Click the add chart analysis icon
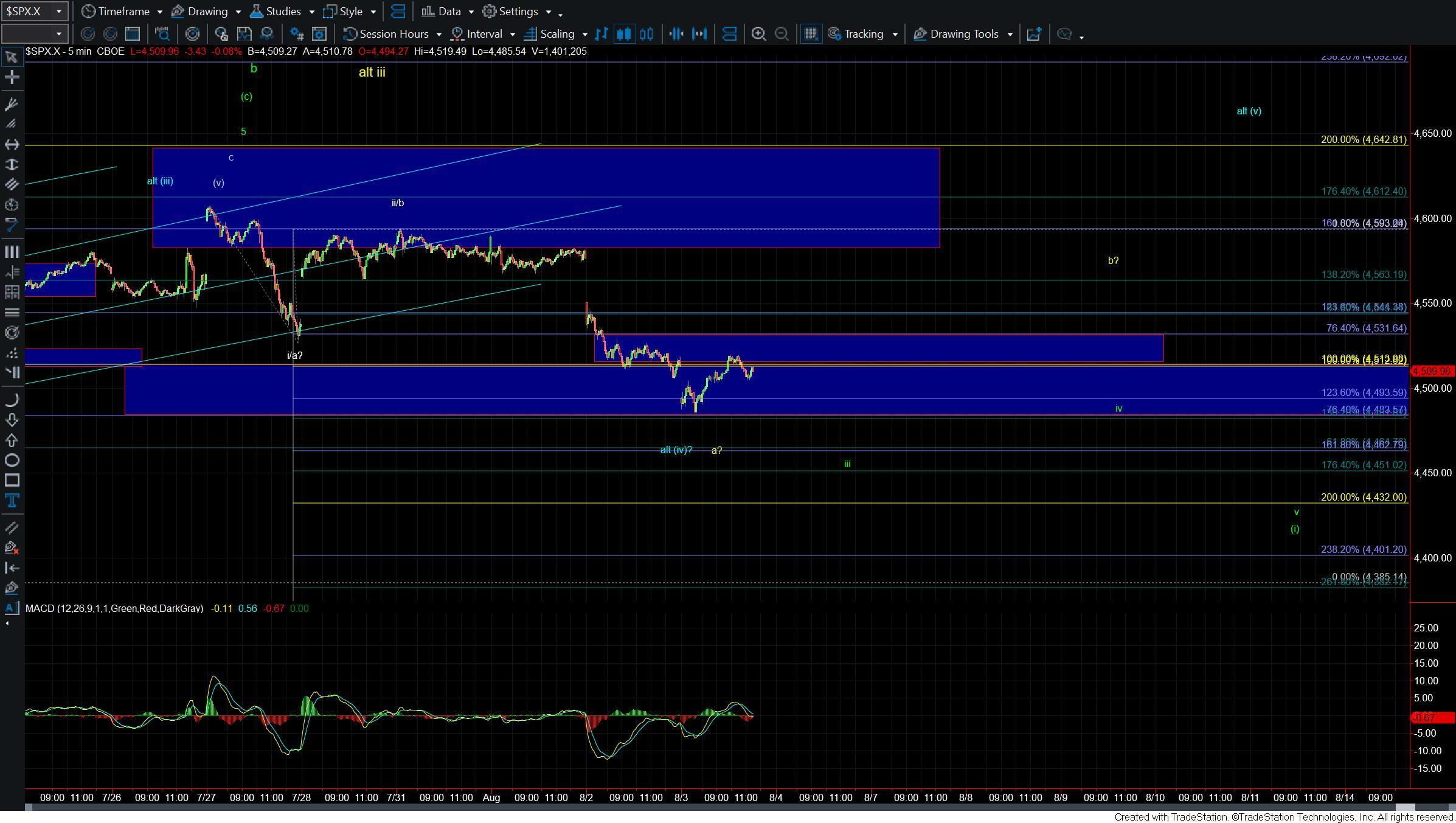The width and height of the screenshot is (1456, 823). (x=1033, y=34)
